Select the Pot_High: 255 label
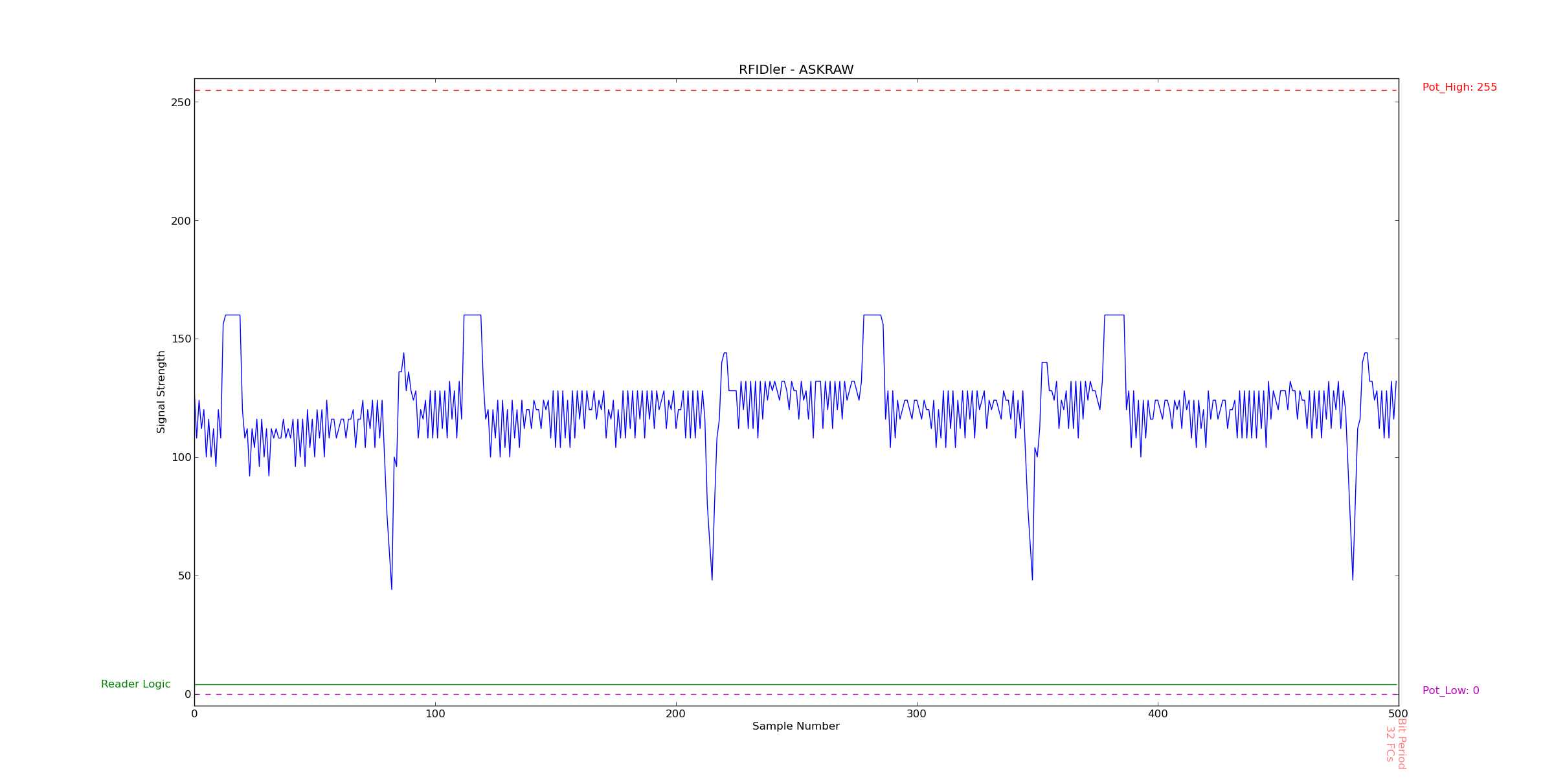This screenshot has height=784, width=1554. (1459, 87)
